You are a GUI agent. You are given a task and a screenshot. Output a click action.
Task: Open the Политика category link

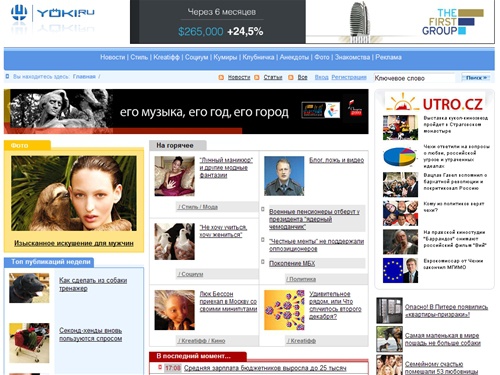[x=301, y=279]
